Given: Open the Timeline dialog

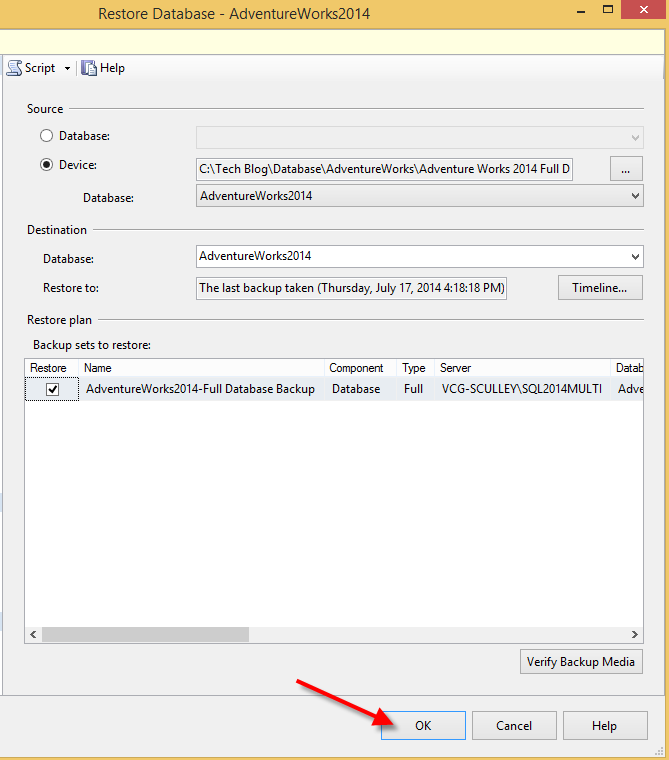Looking at the screenshot, I should pyautogui.click(x=600, y=288).
